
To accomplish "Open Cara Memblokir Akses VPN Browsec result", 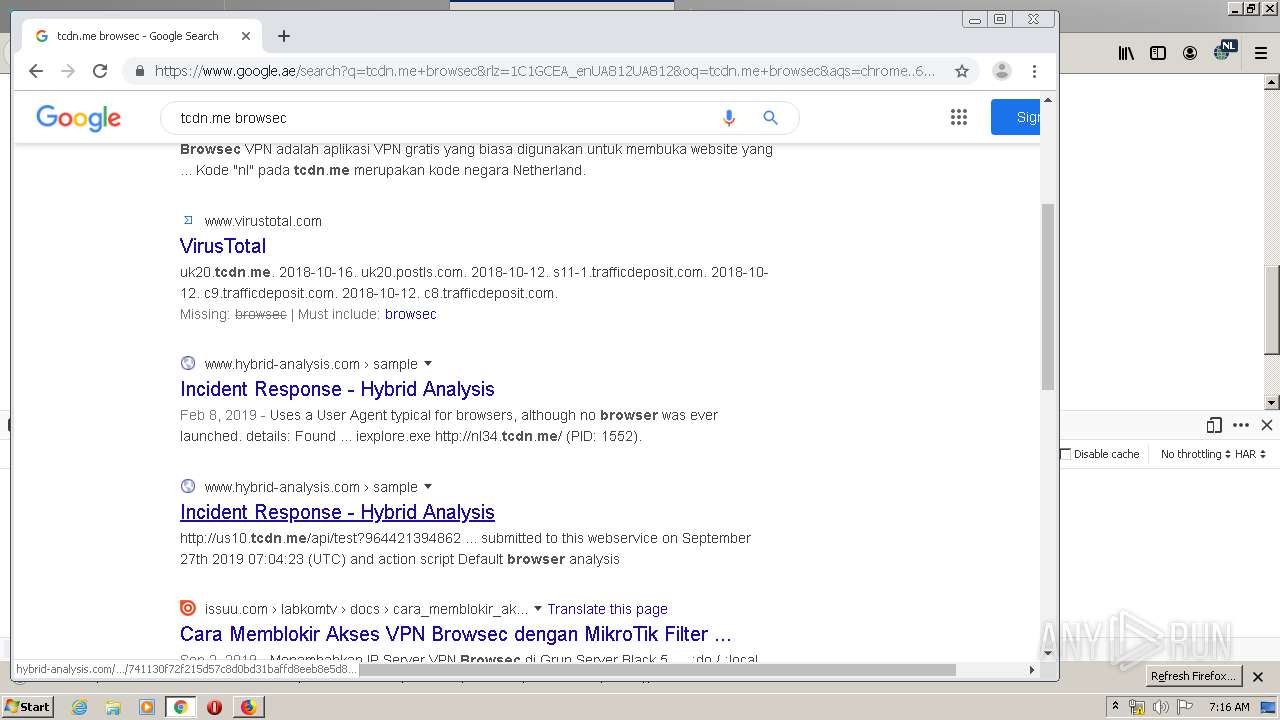I will (x=456, y=634).
